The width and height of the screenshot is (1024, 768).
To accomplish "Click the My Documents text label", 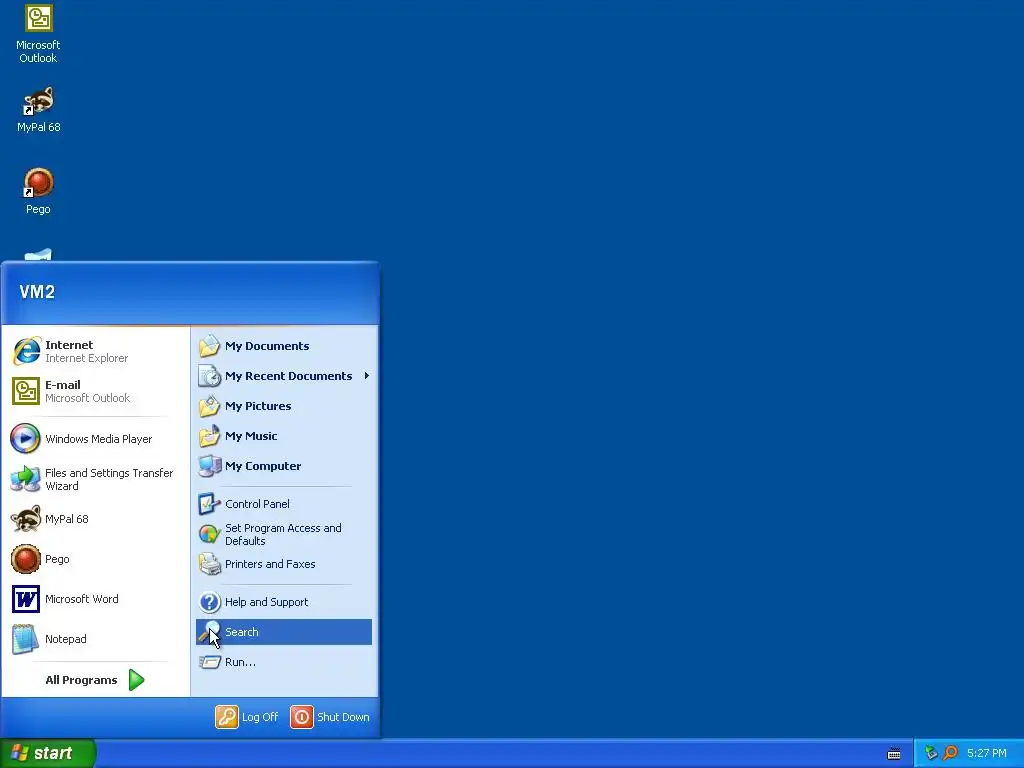I will point(267,345).
